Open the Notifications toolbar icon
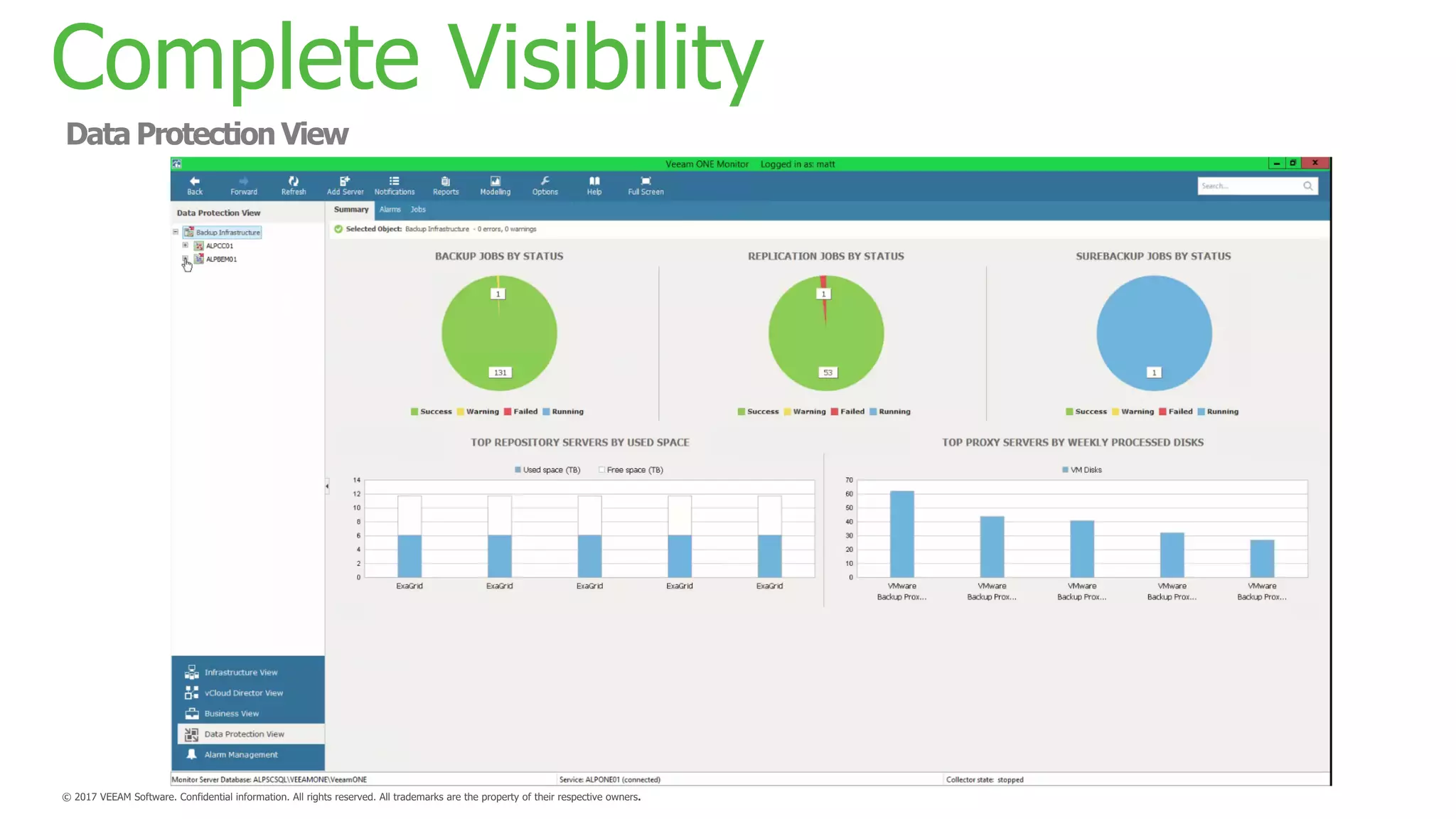Viewport: 1456px width, 819px height. pos(394,182)
